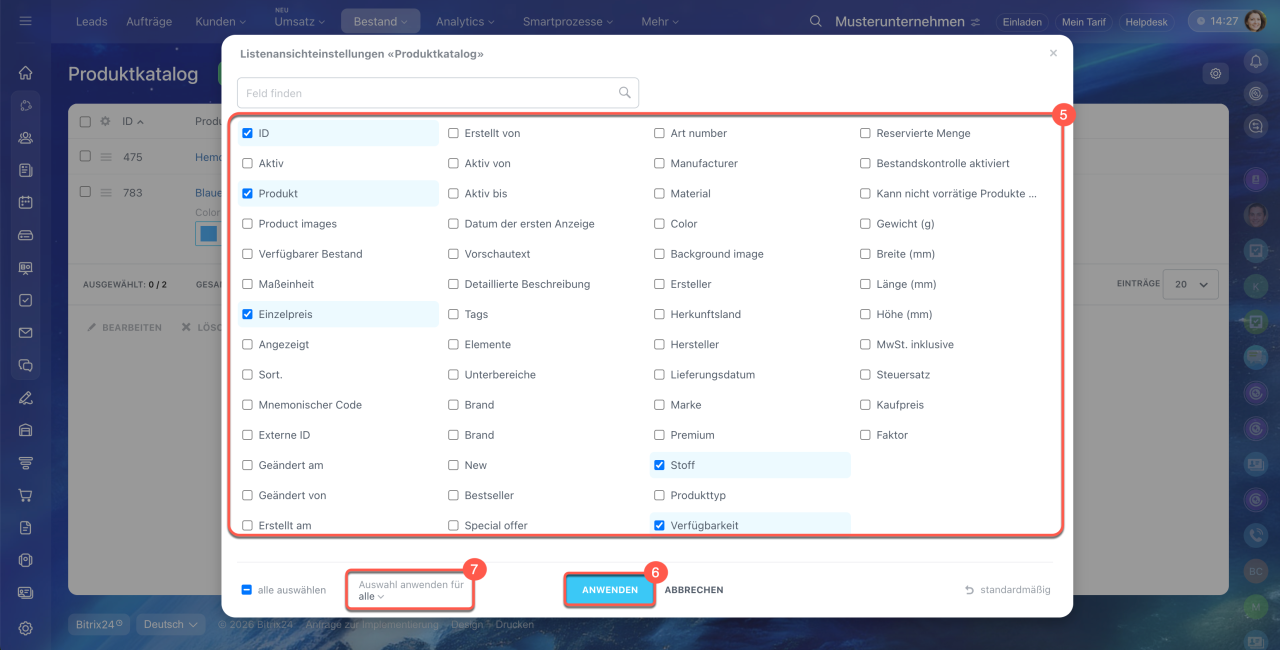This screenshot has height=650, width=1280.
Task: Close the list view settings dialog
Action: tap(1053, 54)
